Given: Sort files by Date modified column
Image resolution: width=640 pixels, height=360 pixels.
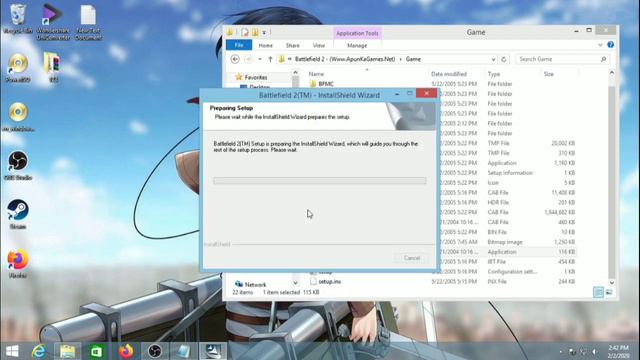Looking at the screenshot, I should point(449,74).
